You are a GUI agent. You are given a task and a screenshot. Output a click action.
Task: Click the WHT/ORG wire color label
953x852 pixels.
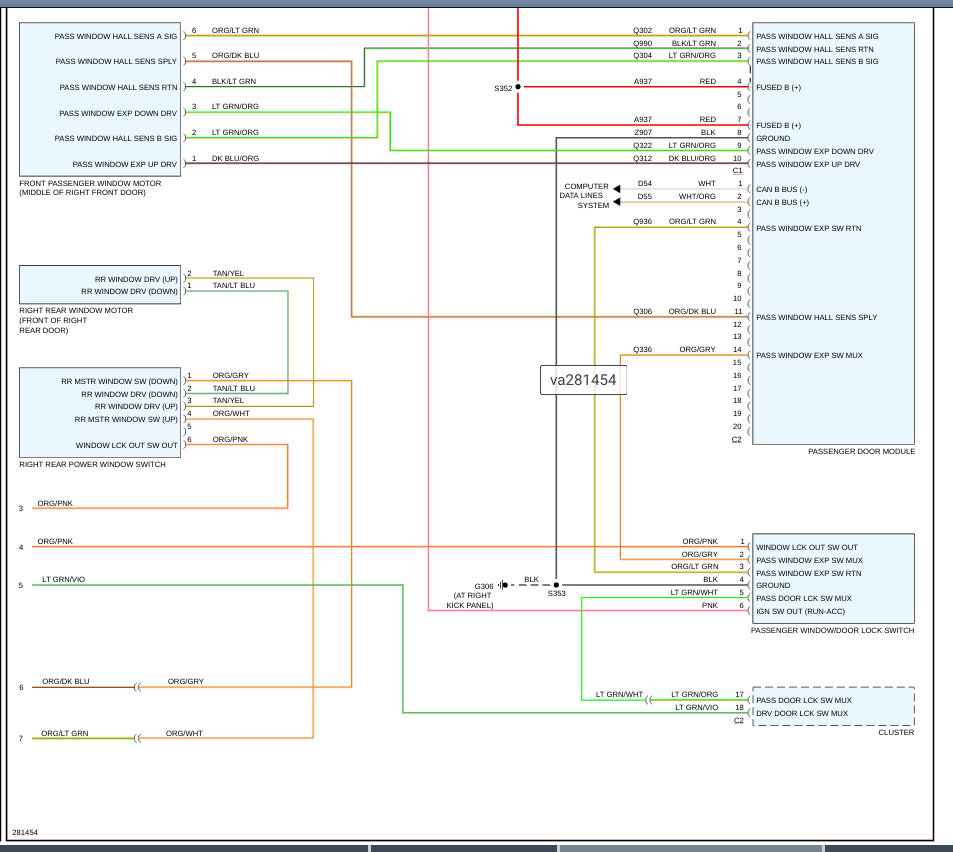(x=697, y=197)
